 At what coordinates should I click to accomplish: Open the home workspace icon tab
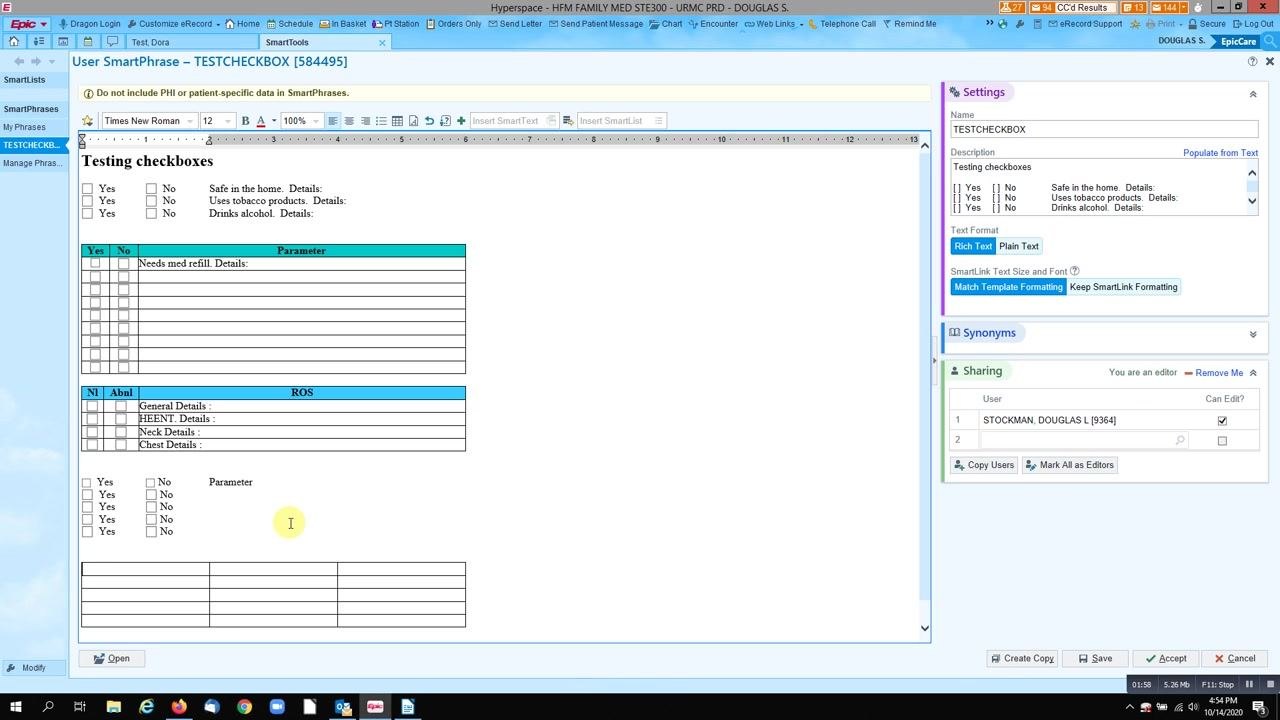coord(14,42)
